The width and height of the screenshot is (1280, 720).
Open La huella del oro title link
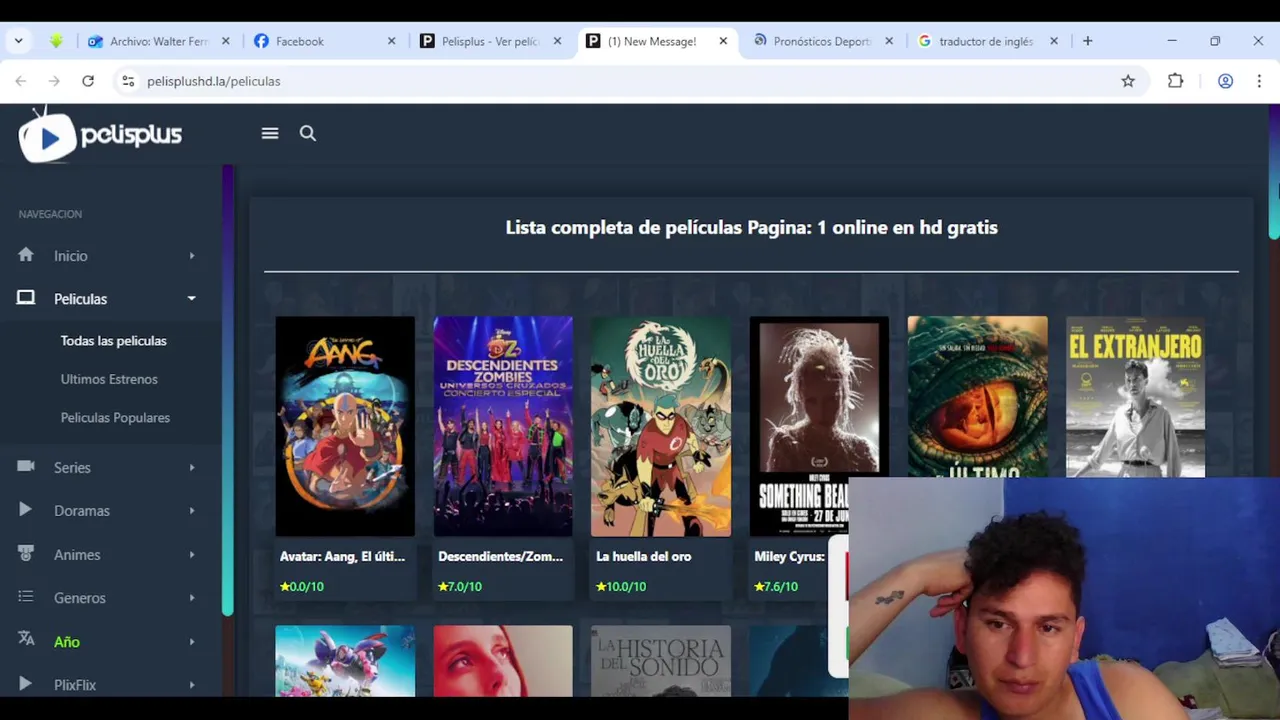click(x=643, y=557)
